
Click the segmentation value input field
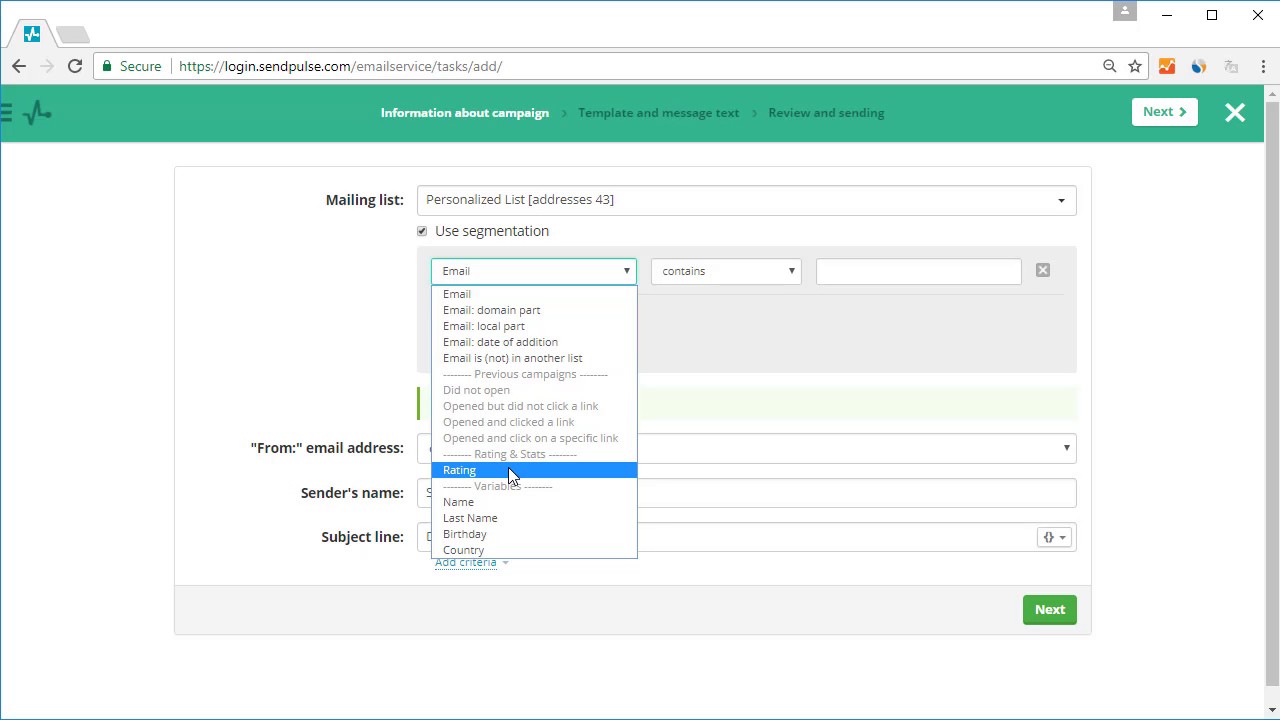[918, 271]
